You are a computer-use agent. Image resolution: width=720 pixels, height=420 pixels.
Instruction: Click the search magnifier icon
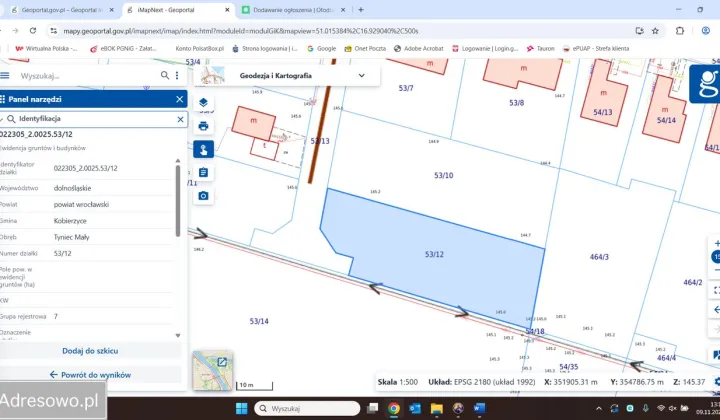coord(165,75)
